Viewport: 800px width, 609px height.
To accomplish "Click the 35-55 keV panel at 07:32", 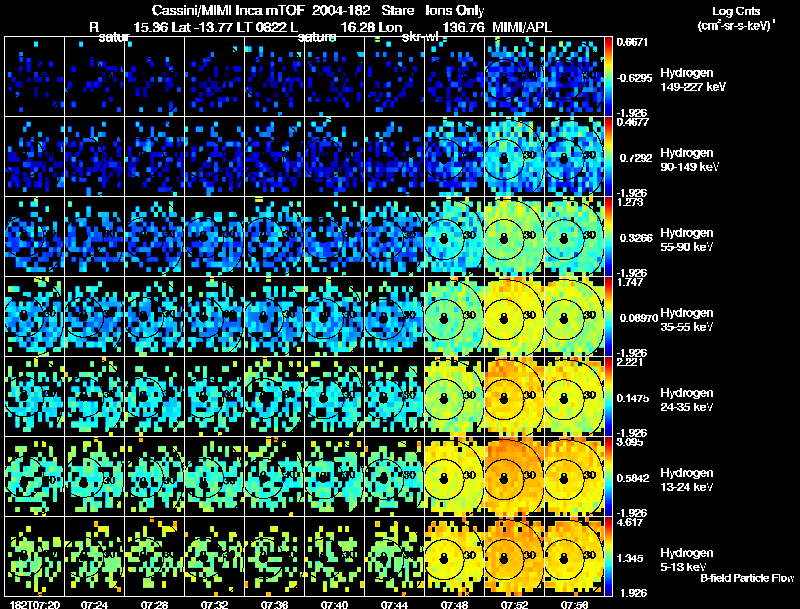I will coord(214,317).
